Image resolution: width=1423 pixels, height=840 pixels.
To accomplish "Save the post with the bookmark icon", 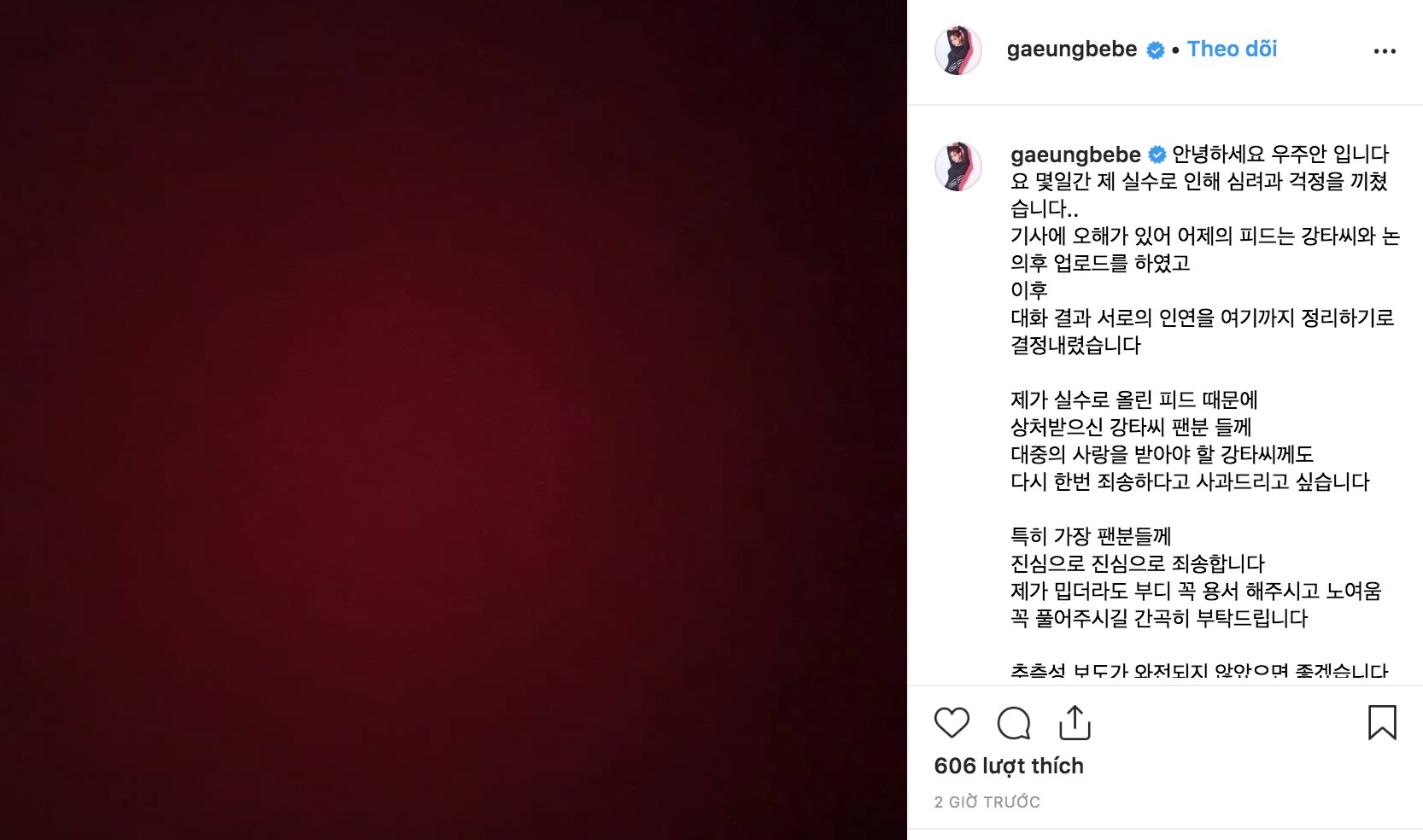I will pyautogui.click(x=1382, y=722).
